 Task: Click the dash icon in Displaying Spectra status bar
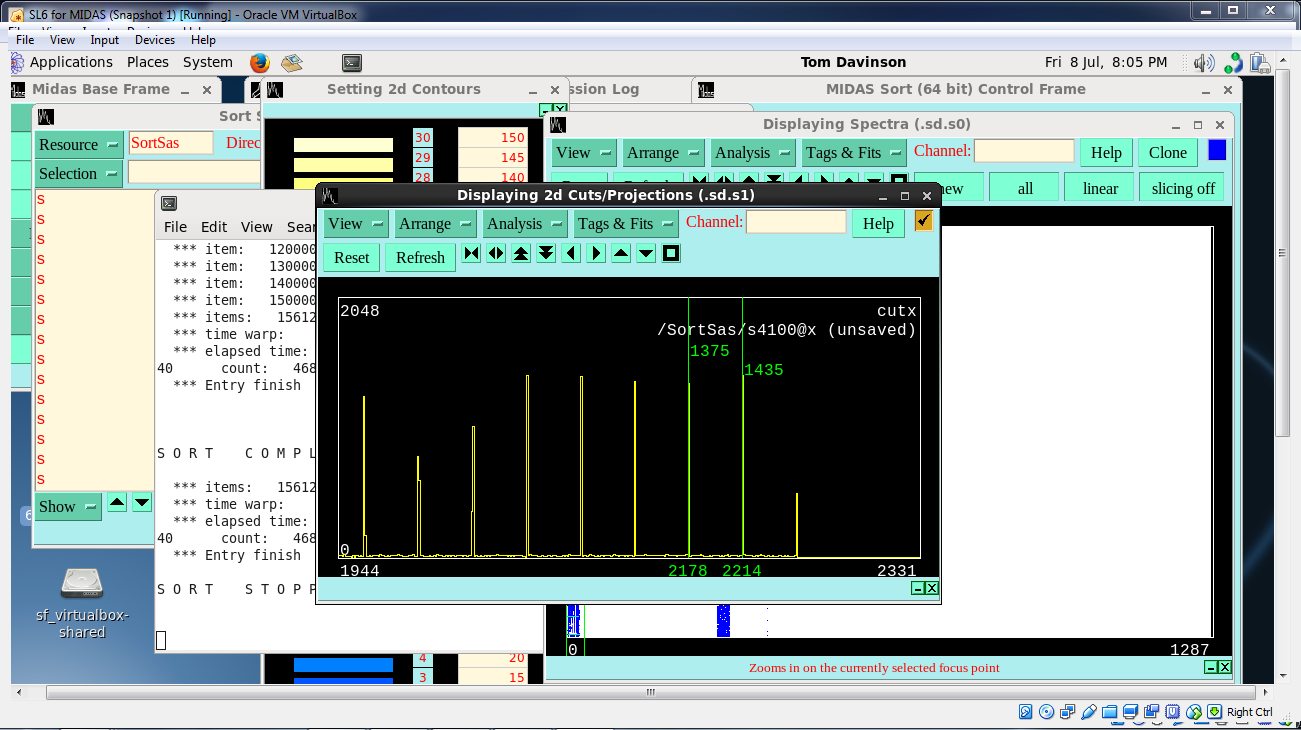(1211, 667)
